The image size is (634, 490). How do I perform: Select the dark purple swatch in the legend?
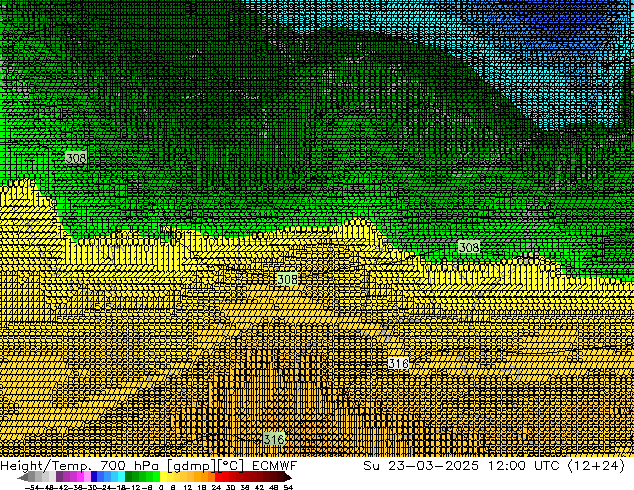[59, 477]
